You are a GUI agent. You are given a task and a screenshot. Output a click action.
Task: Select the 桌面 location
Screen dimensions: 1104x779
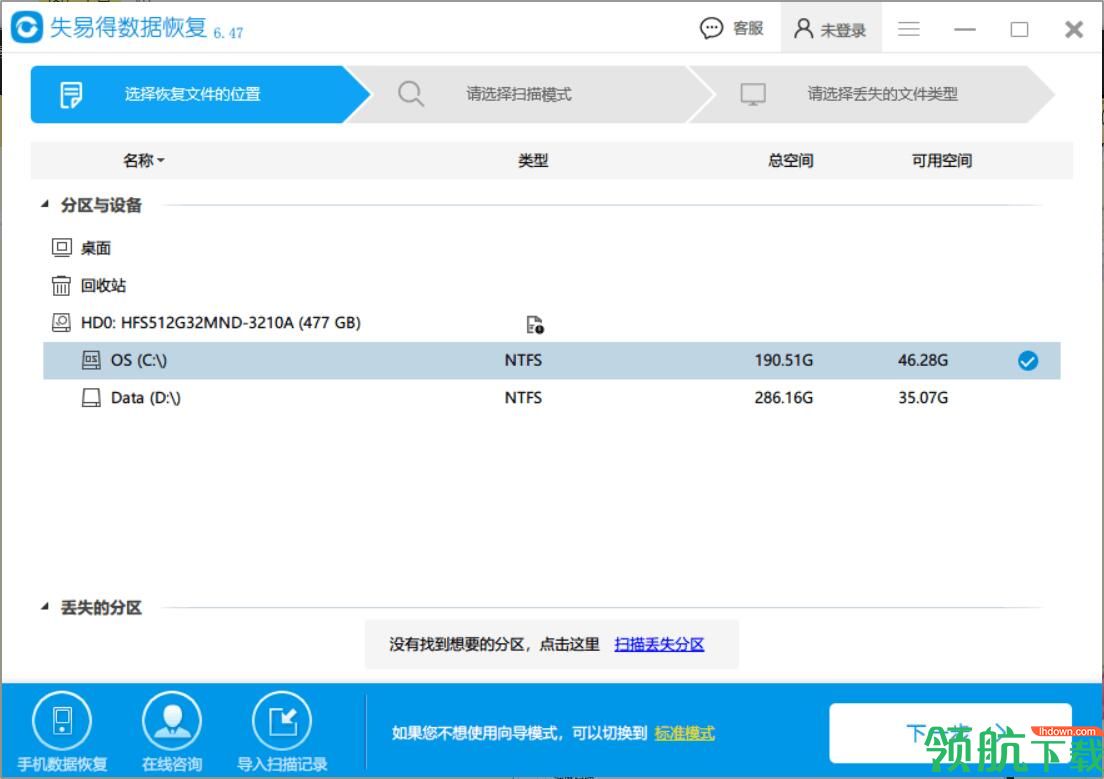pyautogui.click(x=96, y=248)
